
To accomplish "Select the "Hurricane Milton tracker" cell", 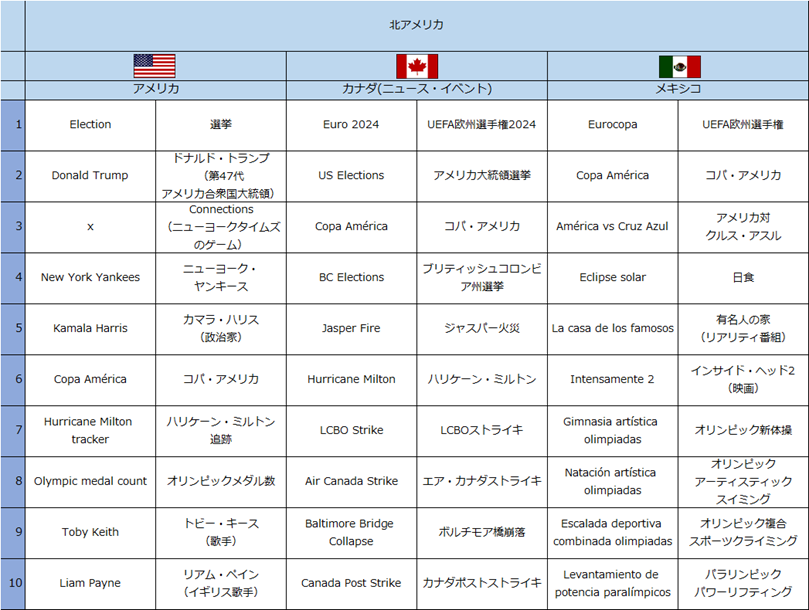I will [x=90, y=430].
